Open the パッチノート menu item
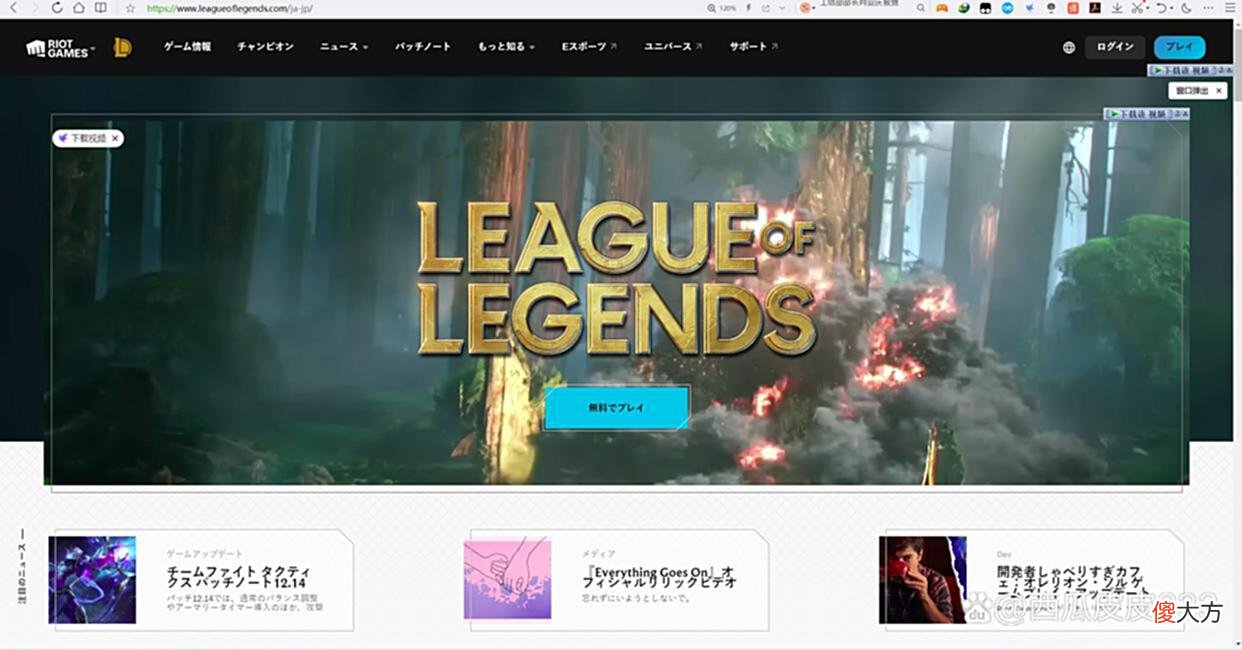 point(423,46)
